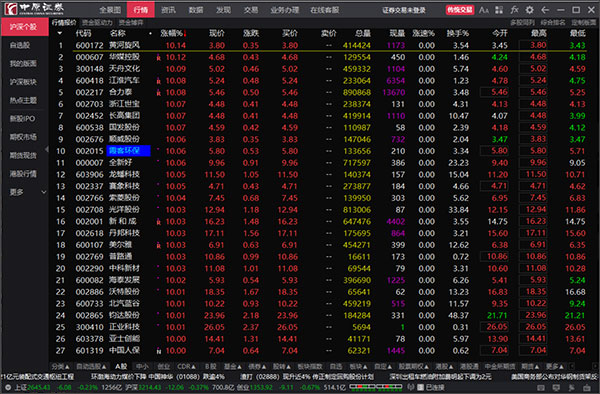Click the 传统交易 red button
The width and height of the screenshot is (600, 394).
coord(460,10)
